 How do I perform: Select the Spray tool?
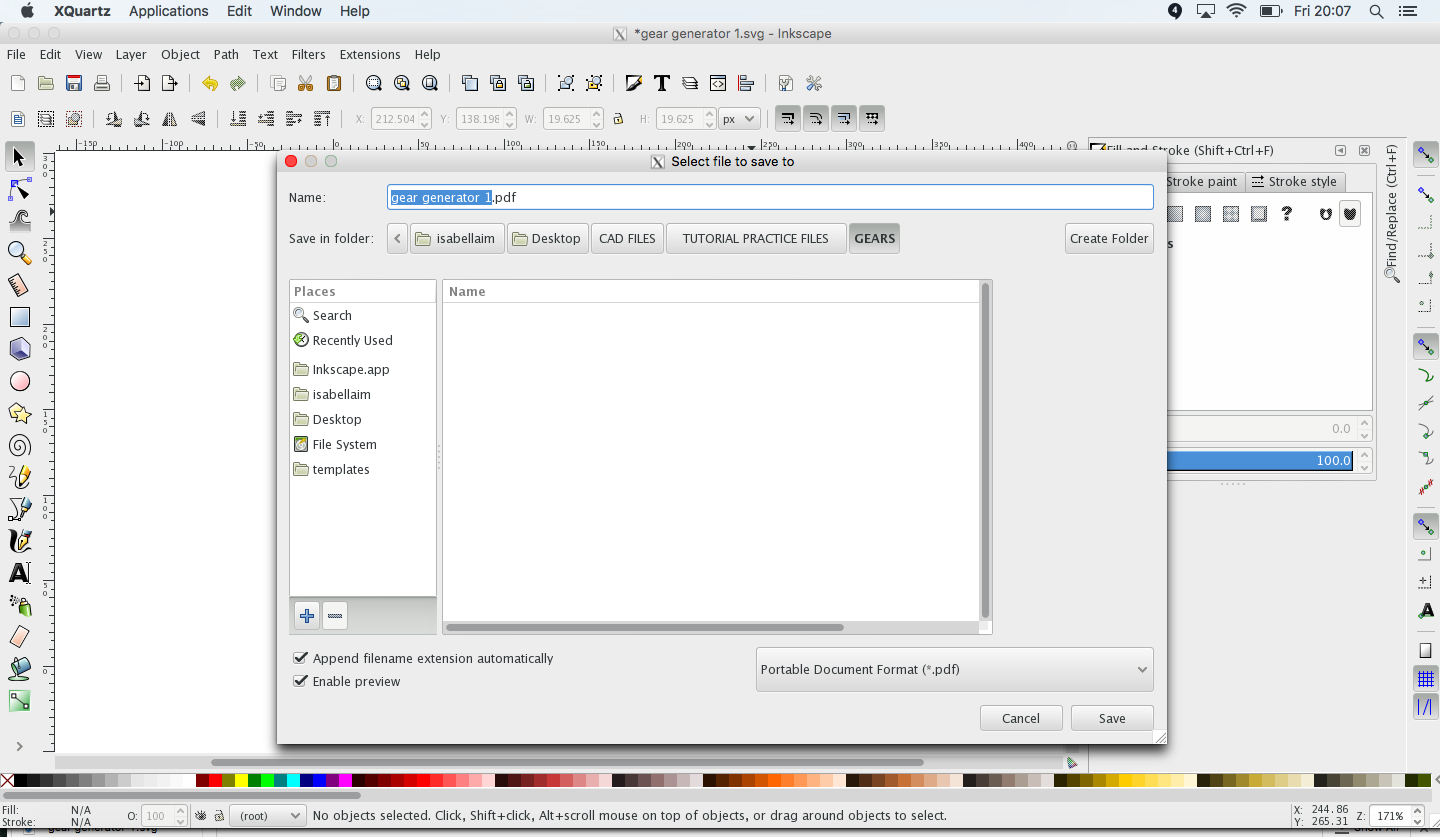(x=19, y=605)
